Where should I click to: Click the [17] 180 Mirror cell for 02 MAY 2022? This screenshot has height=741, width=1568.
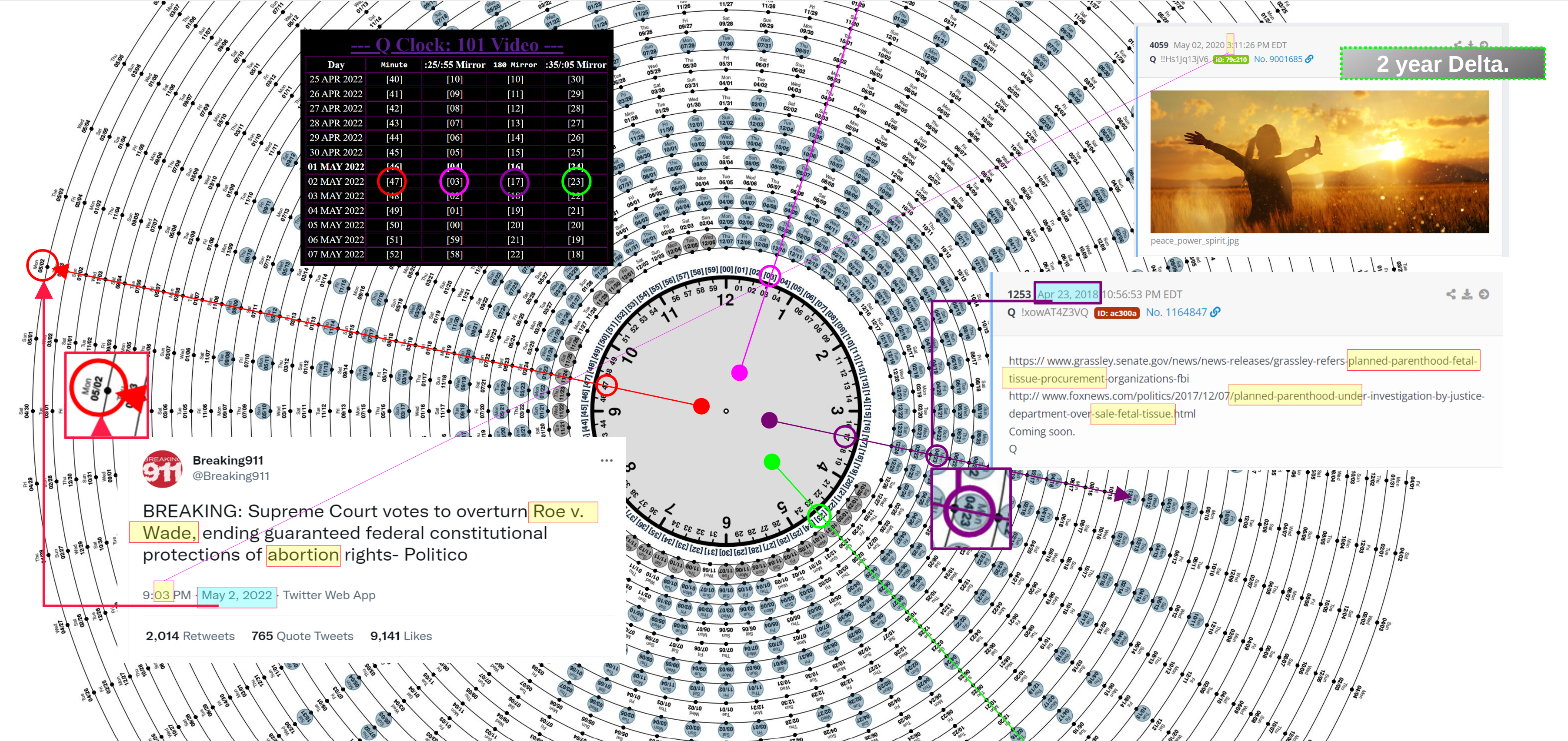pyautogui.click(x=515, y=181)
